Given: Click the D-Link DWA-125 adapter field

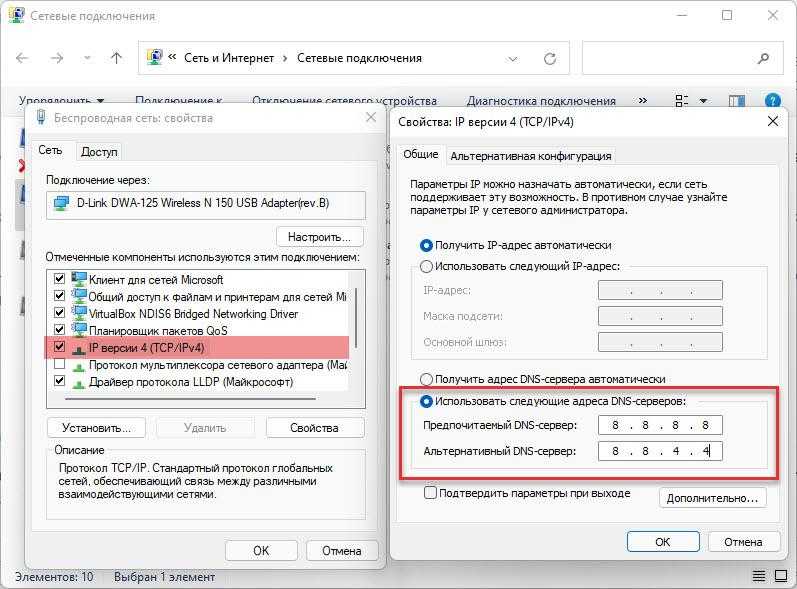Looking at the screenshot, I should coord(205,203).
